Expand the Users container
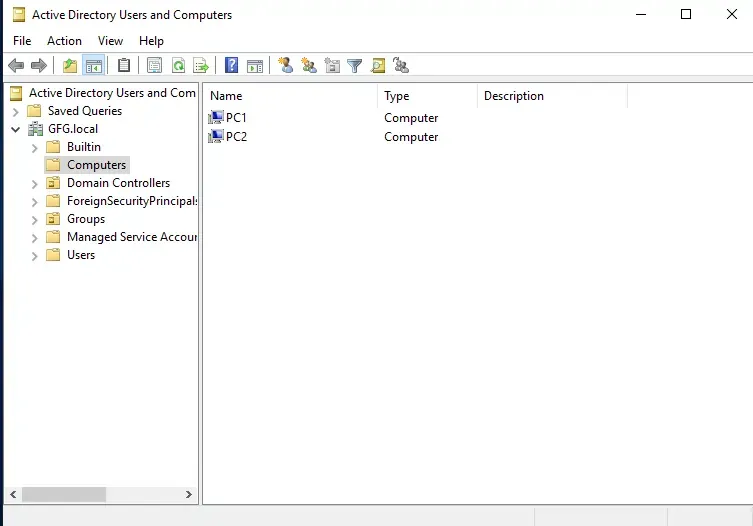 pyautogui.click(x=34, y=256)
